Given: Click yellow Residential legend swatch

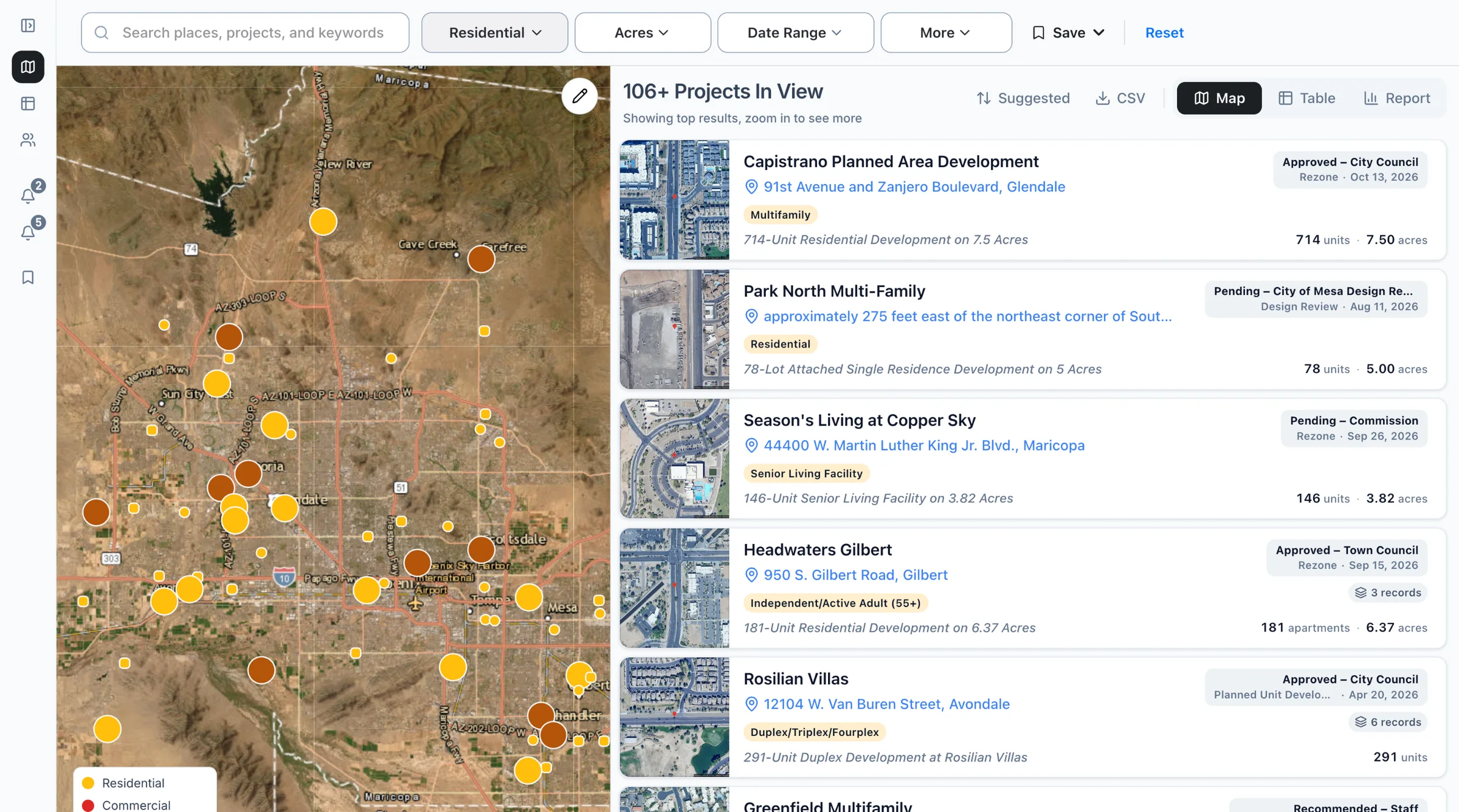Looking at the screenshot, I should [88, 783].
